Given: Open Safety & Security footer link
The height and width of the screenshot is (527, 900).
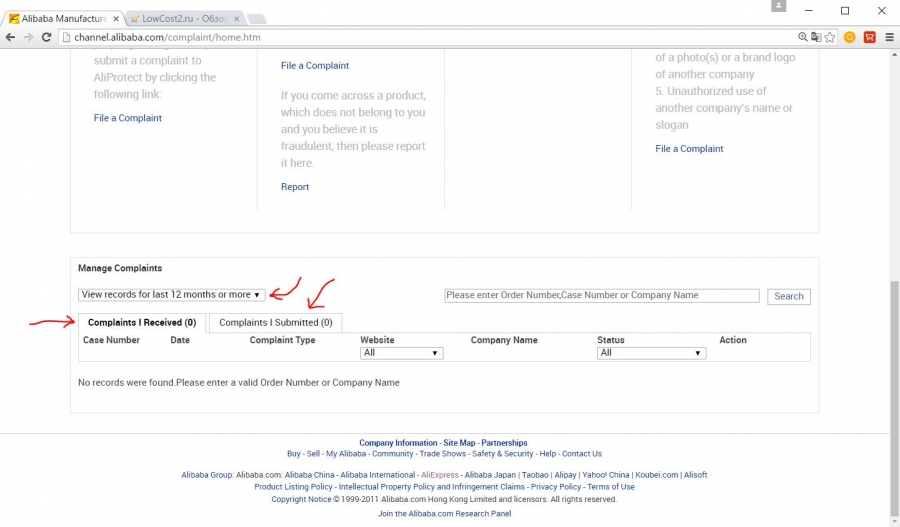Looking at the screenshot, I should pos(502,454).
